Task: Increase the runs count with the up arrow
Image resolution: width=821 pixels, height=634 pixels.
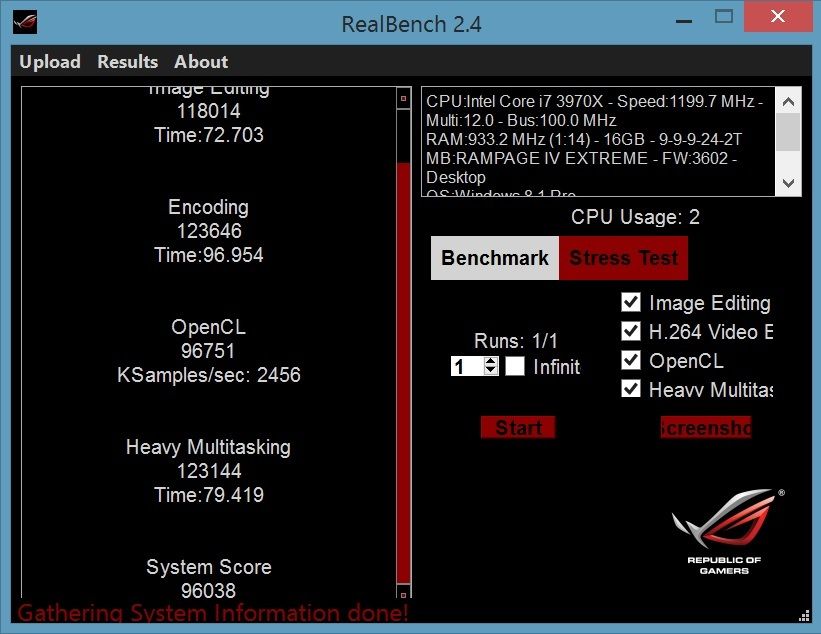Action: 491,361
